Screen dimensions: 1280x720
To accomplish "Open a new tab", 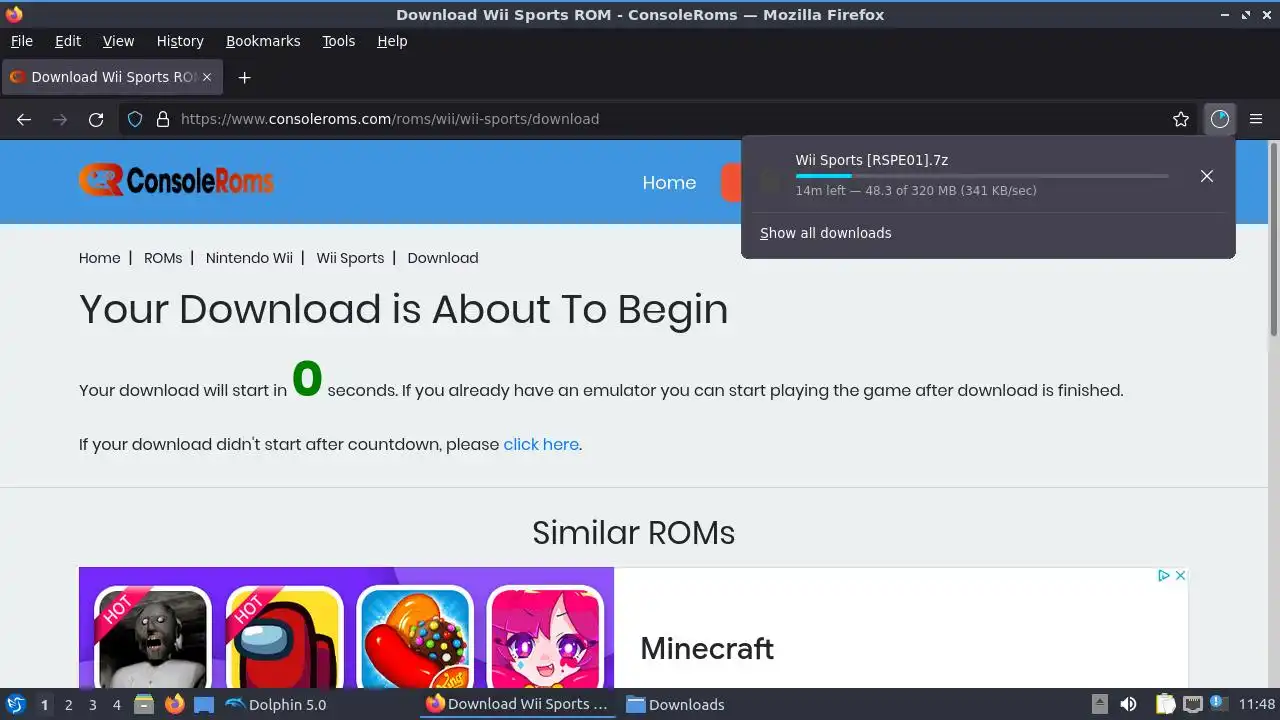I will [x=244, y=77].
